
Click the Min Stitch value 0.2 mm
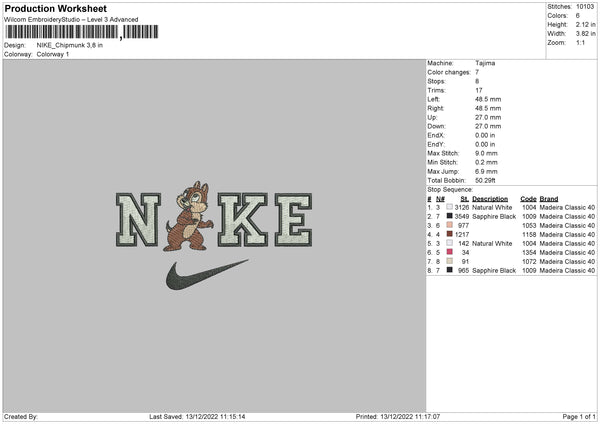pyautogui.click(x=486, y=162)
